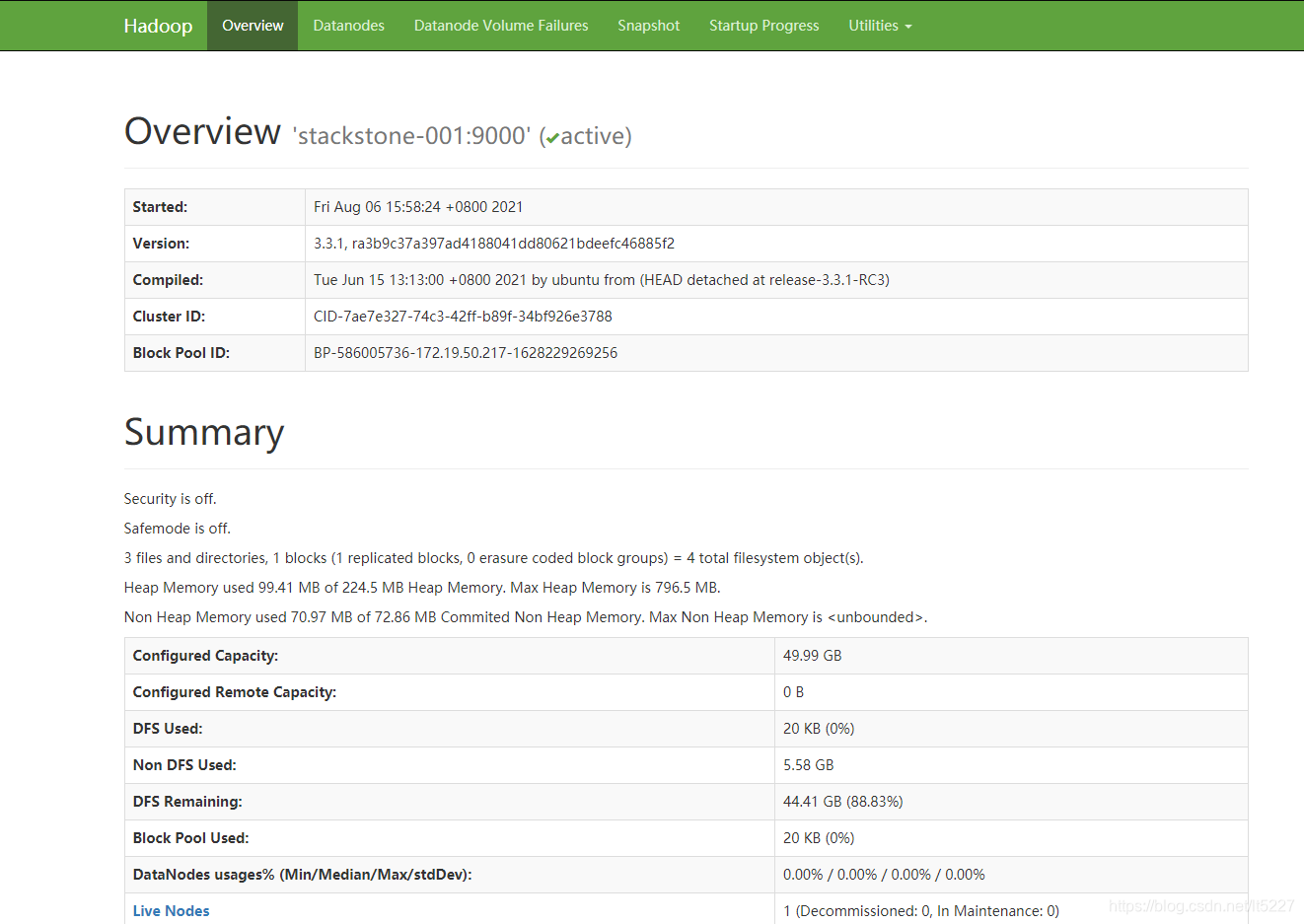Image resolution: width=1304 pixels, height=924 pixels.
Task: Select the Compiled info value
Action: coord(602,280)
